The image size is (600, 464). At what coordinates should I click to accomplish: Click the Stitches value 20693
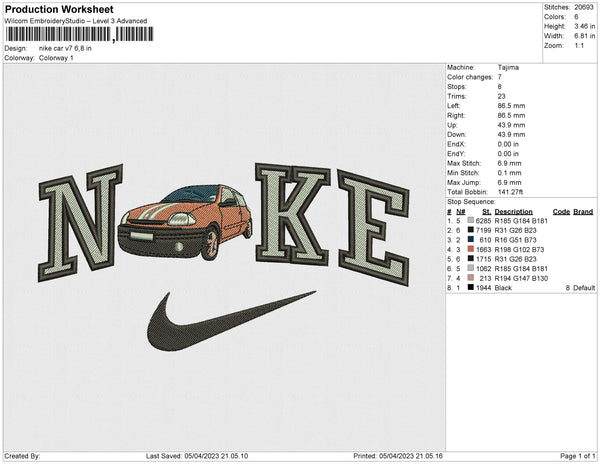584,7
